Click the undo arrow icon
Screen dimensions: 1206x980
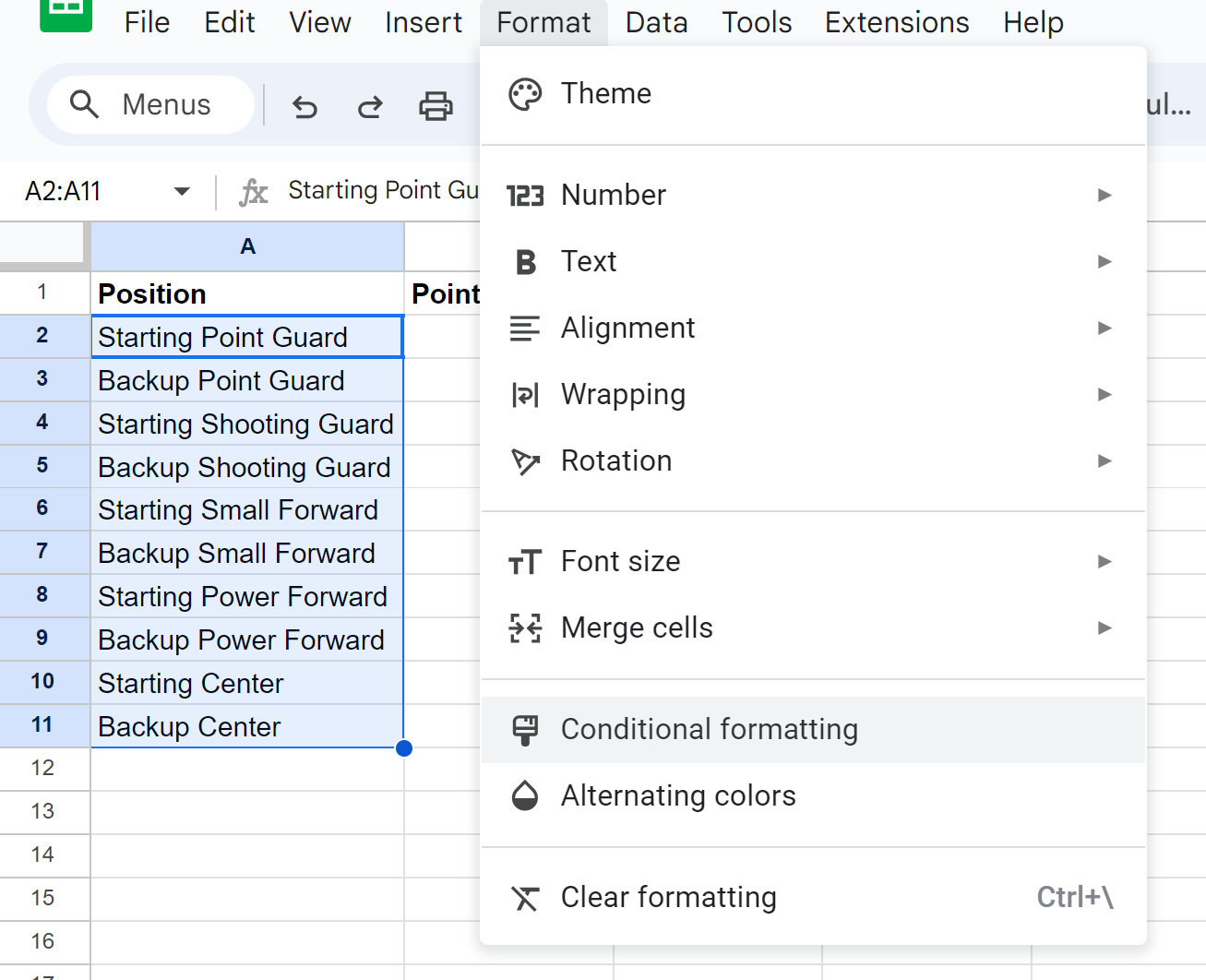(x=304, y=106)
